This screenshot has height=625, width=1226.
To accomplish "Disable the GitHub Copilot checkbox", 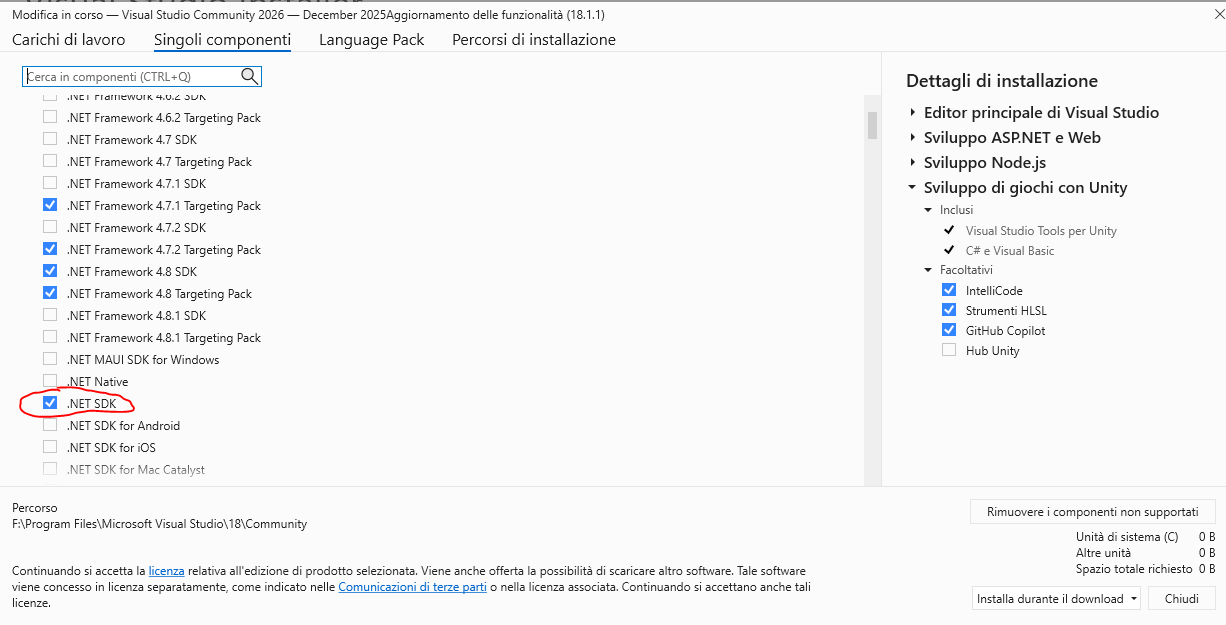I will point(949,330).
